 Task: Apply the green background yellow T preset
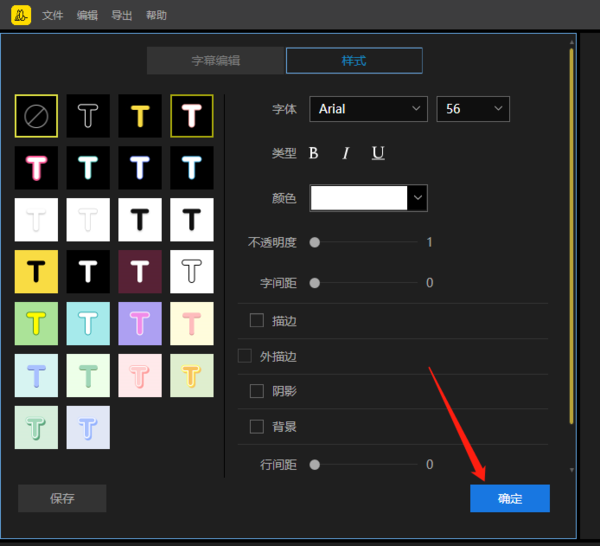tap(36, 322)
